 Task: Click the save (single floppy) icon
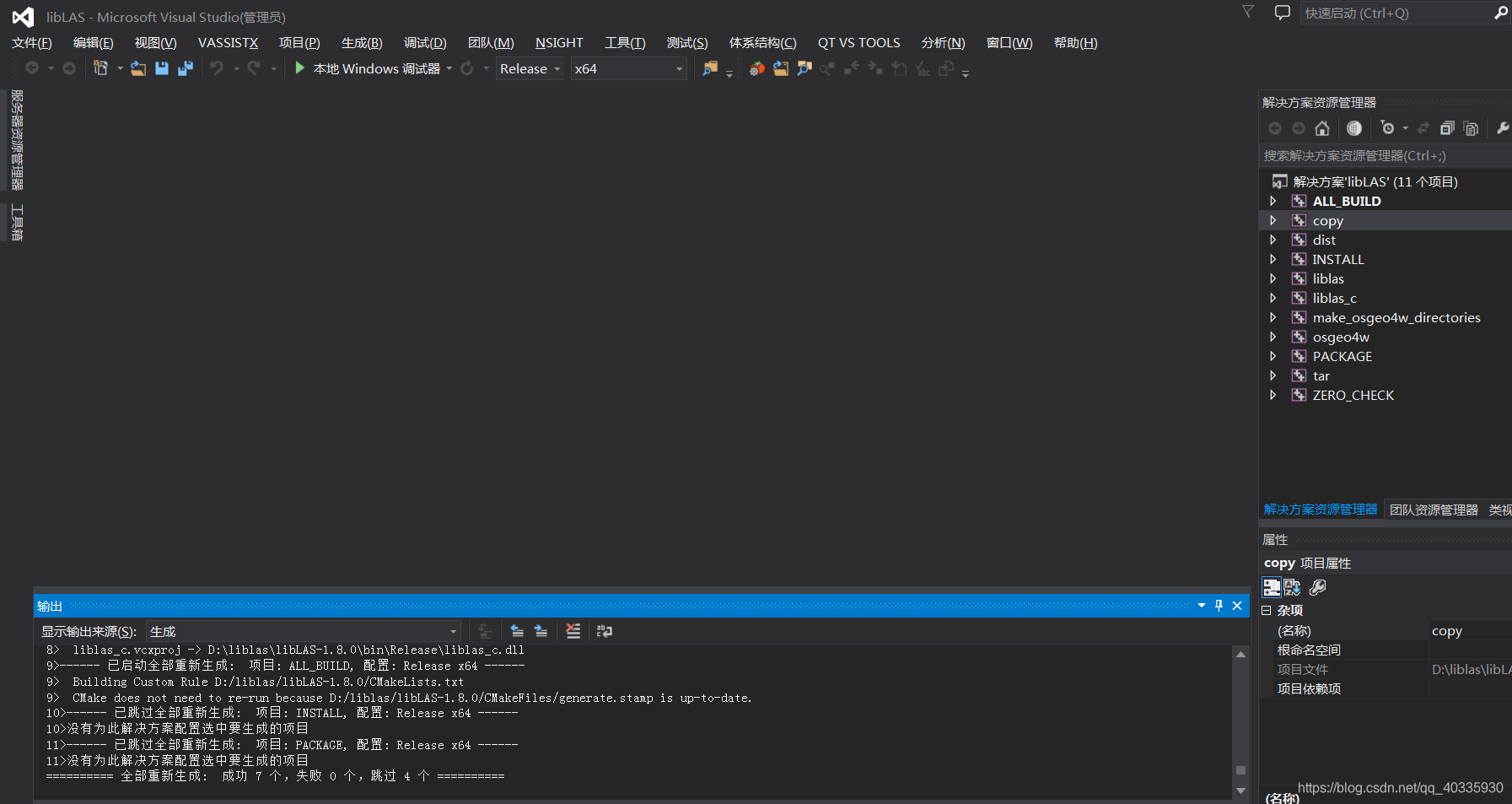(x=162, y=68)
